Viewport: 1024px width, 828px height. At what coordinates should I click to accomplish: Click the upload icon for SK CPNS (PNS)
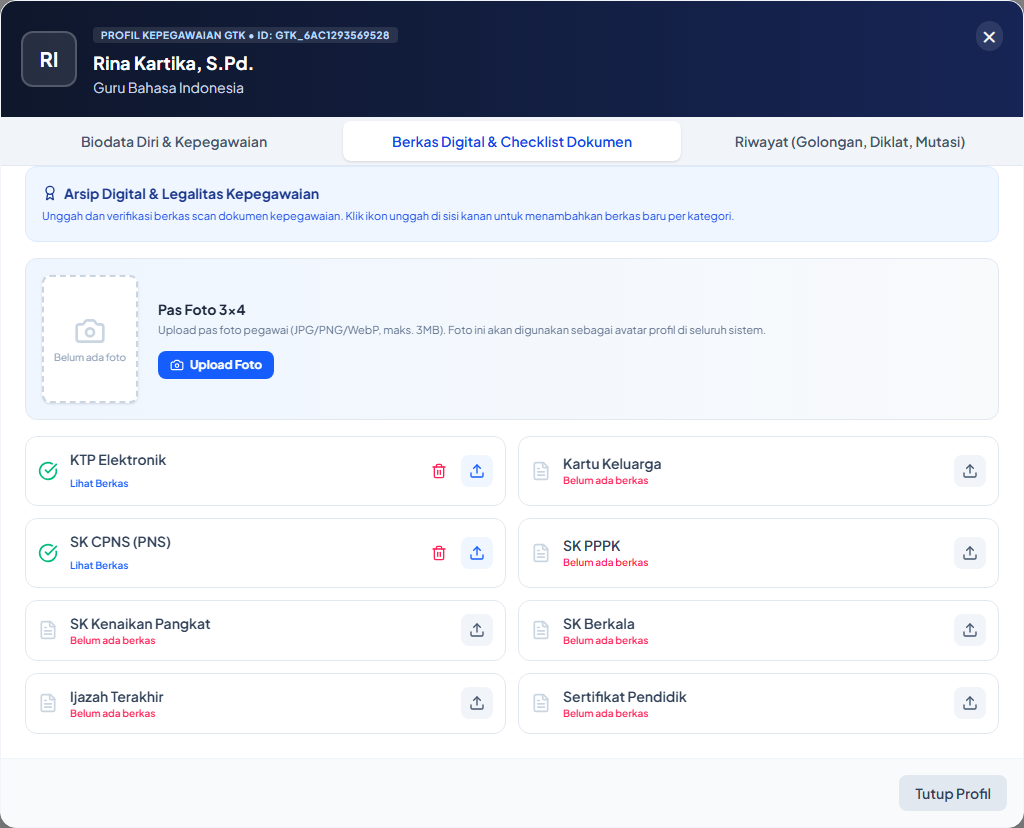pyautogui.click(x=477, y=553)
